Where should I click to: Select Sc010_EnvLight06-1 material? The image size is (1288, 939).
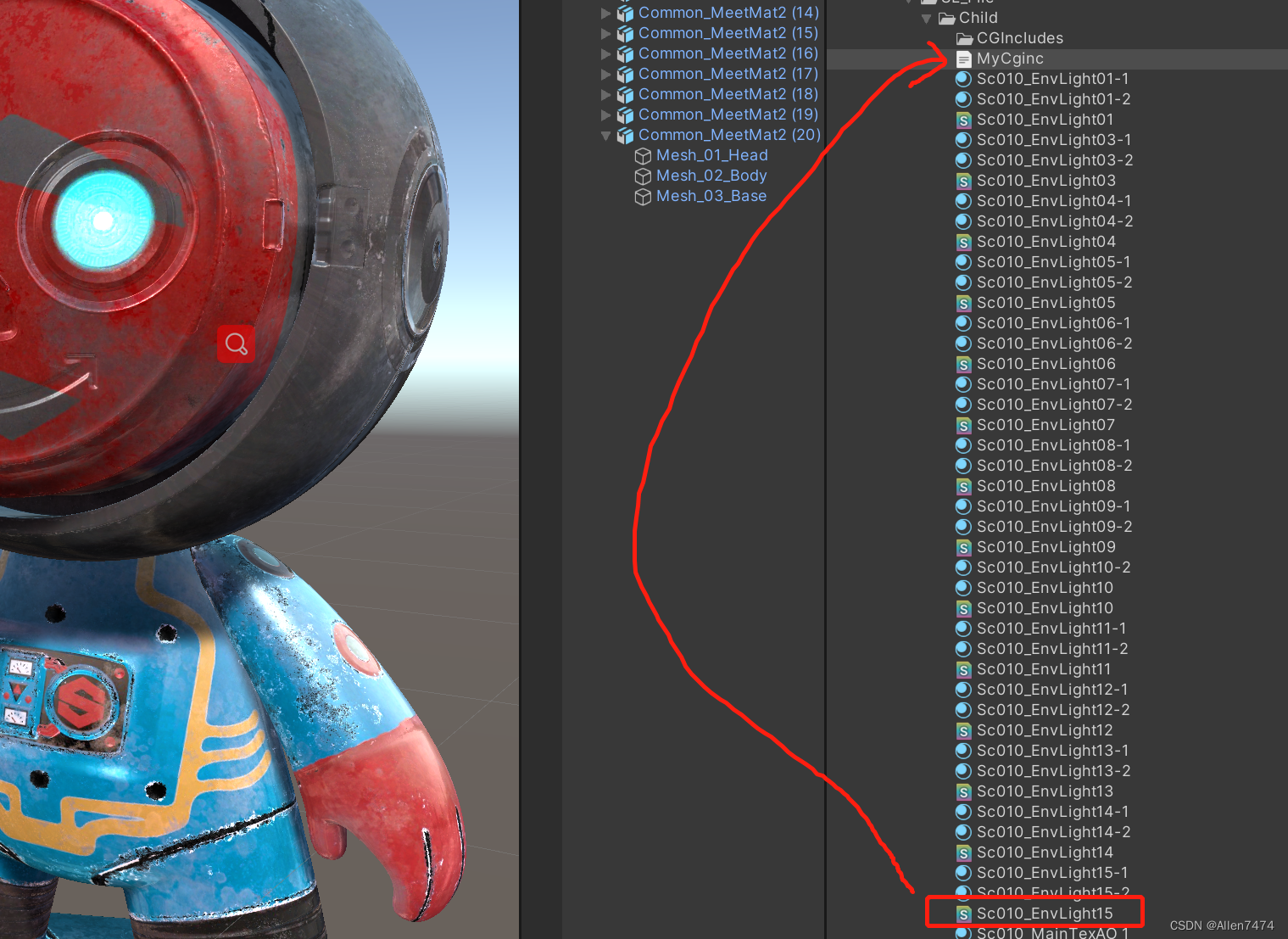(x=1054, y=323)
